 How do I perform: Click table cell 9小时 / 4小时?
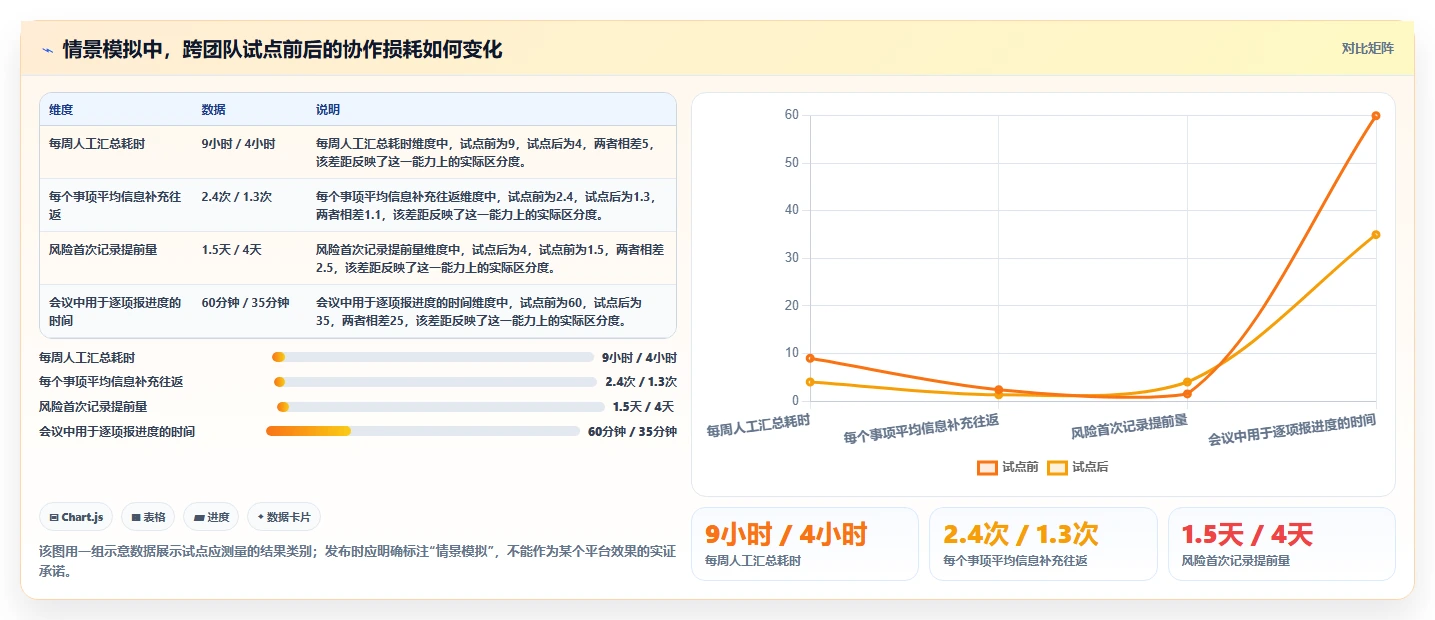click(x=238, y=144)
